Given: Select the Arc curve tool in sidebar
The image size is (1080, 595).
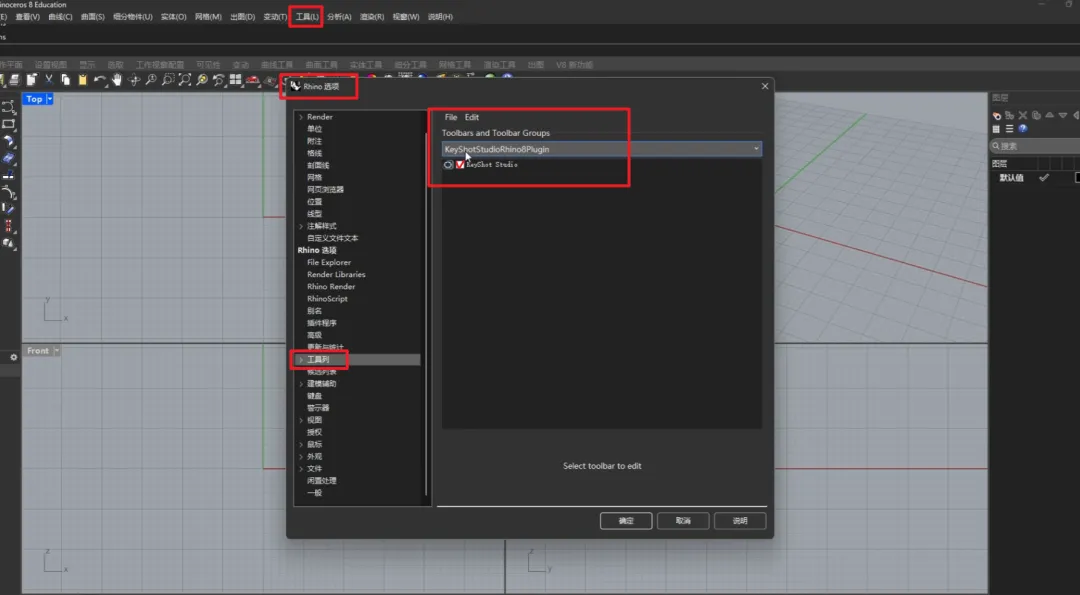Looking at the screenshot, I should (x=8, y=107).
